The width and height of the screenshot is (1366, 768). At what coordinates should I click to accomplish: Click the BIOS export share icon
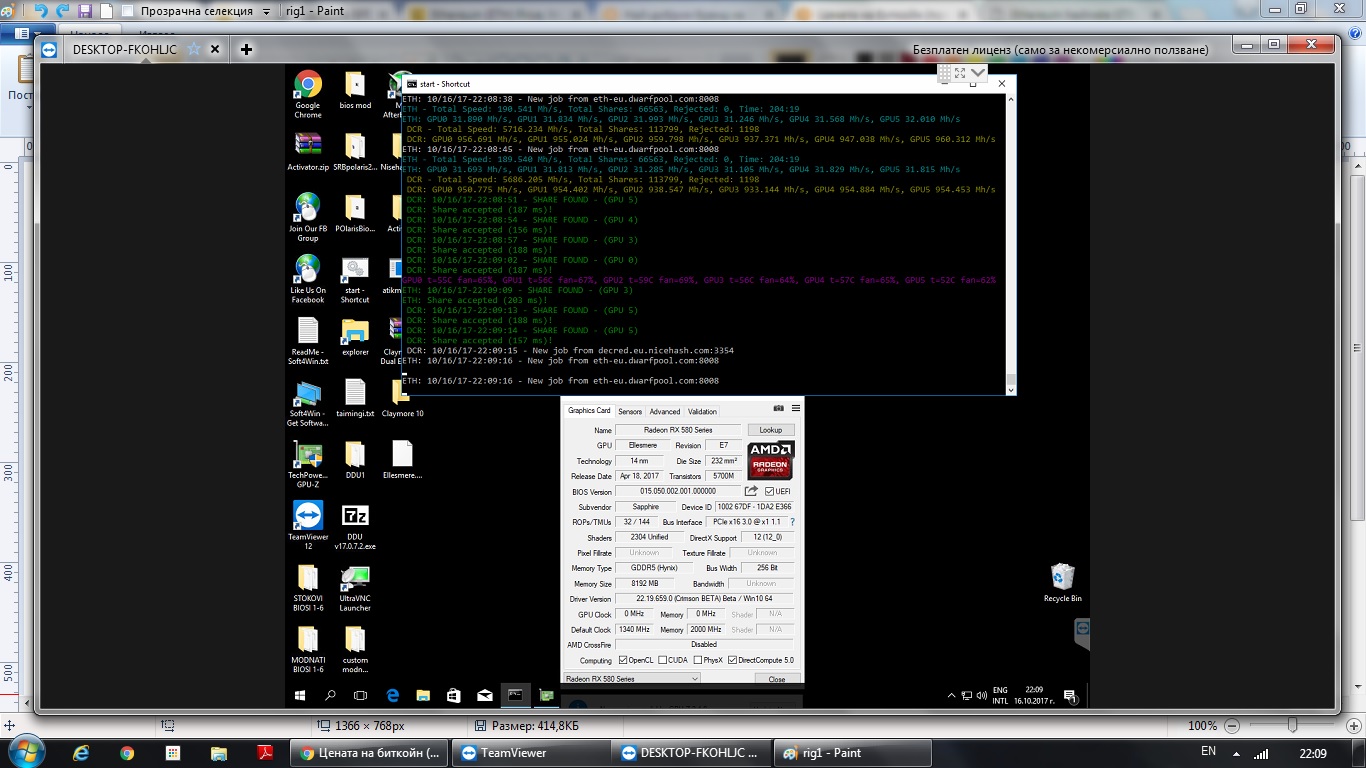coord(751,491)
